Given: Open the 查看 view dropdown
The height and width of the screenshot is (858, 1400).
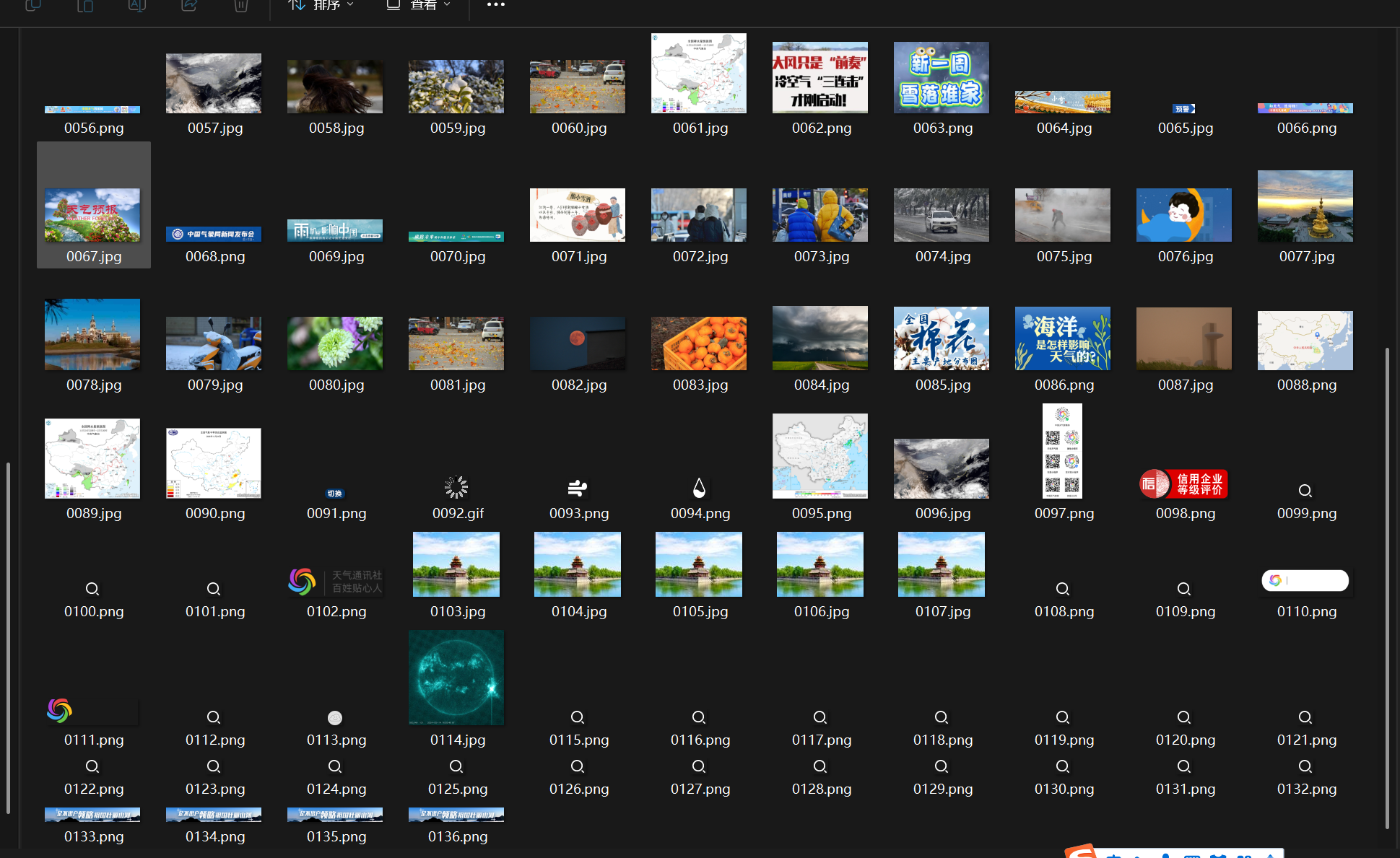Looking at the screenshot, I should [x=419, y=5].
